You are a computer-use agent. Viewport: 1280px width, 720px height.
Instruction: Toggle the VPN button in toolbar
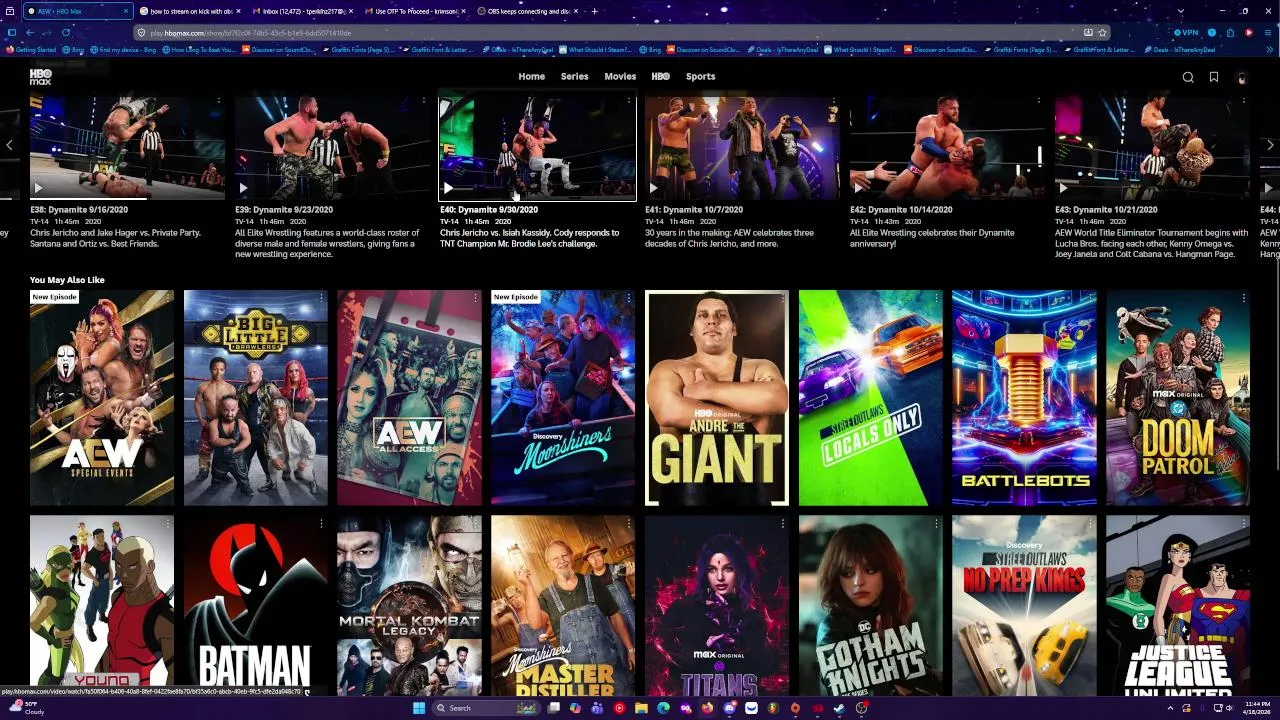click(x=1184, y=32)
